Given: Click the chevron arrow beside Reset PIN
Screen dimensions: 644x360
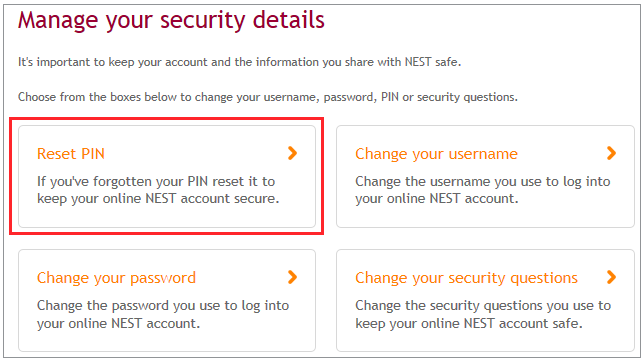Looking at the screenshot, I should pyautogui.click(x=292, y=154).
